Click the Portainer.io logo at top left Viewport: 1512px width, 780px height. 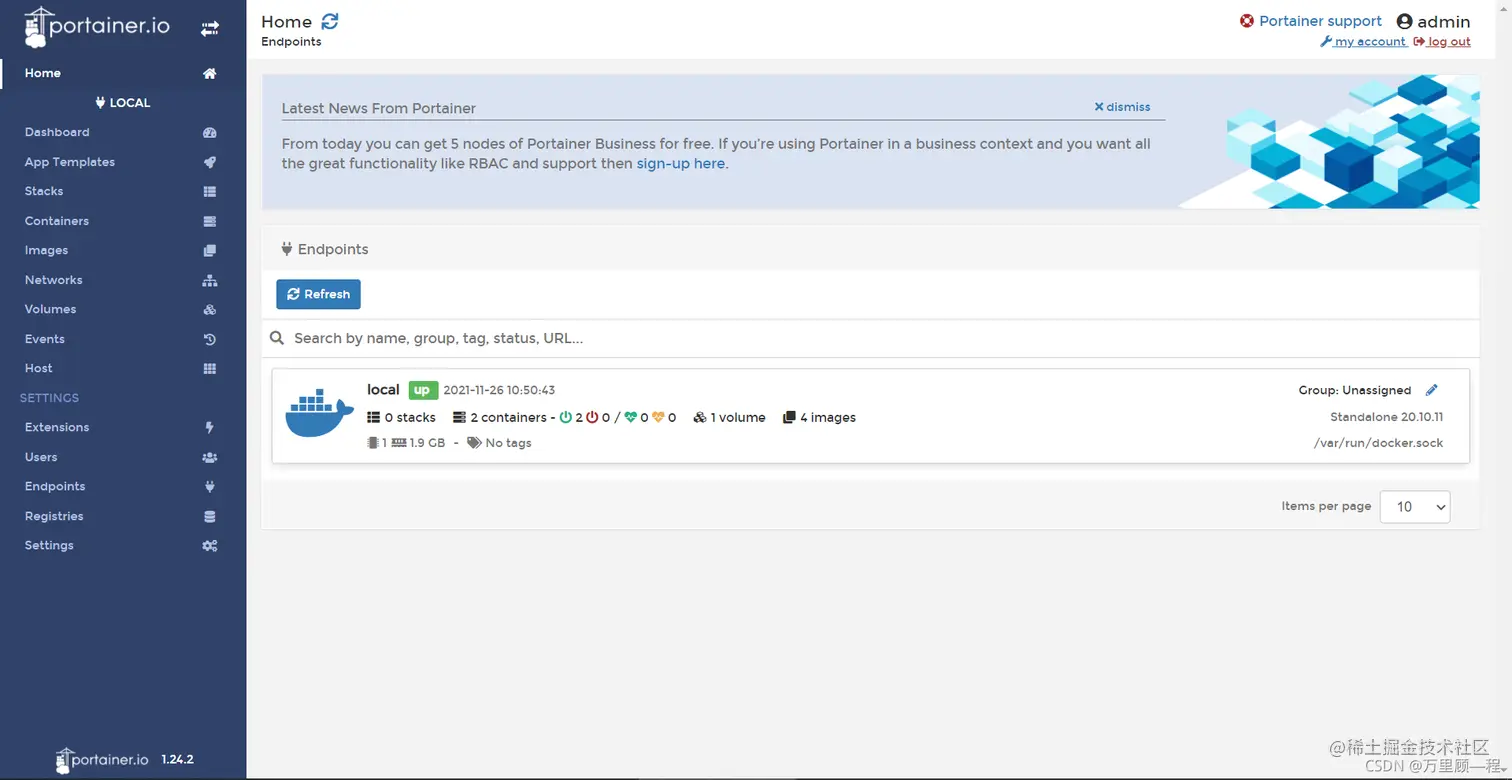pos(97,28)
